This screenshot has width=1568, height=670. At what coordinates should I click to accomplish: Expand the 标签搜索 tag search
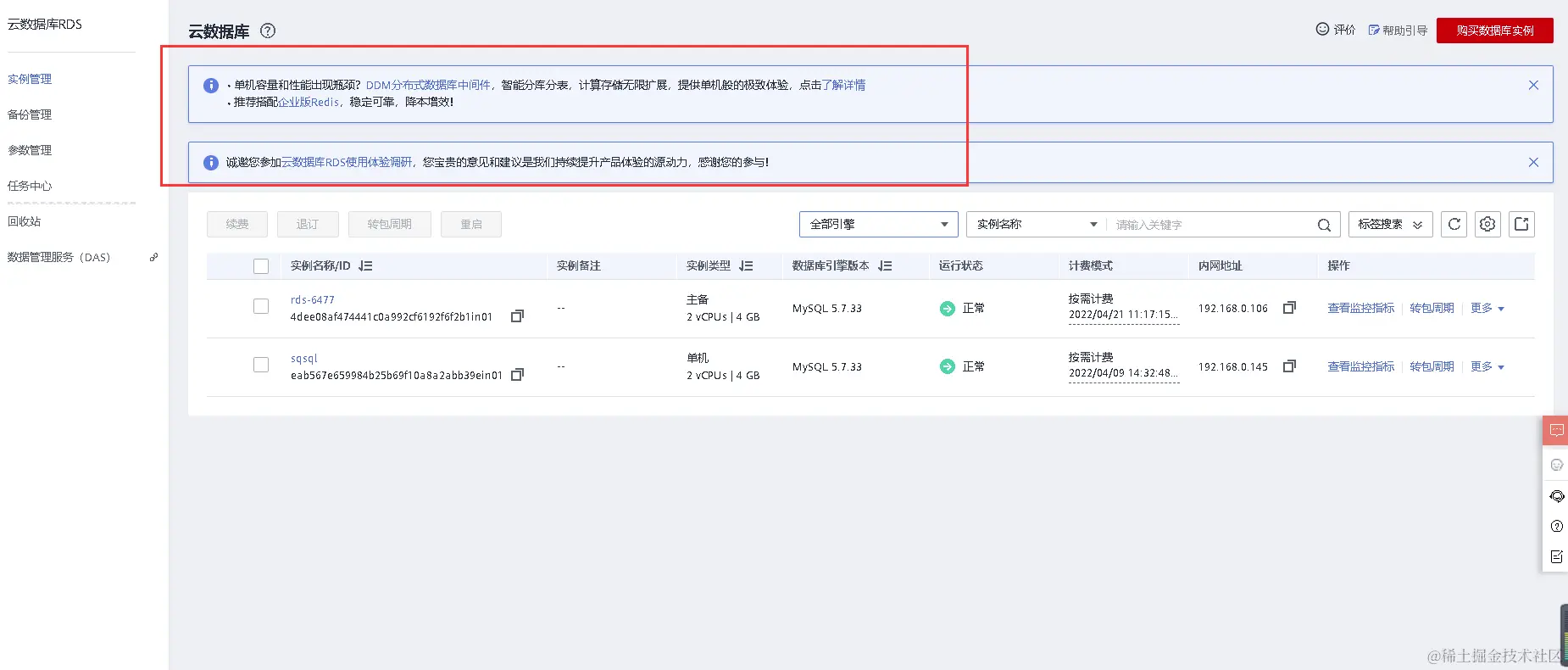[x=1390, y=224]
